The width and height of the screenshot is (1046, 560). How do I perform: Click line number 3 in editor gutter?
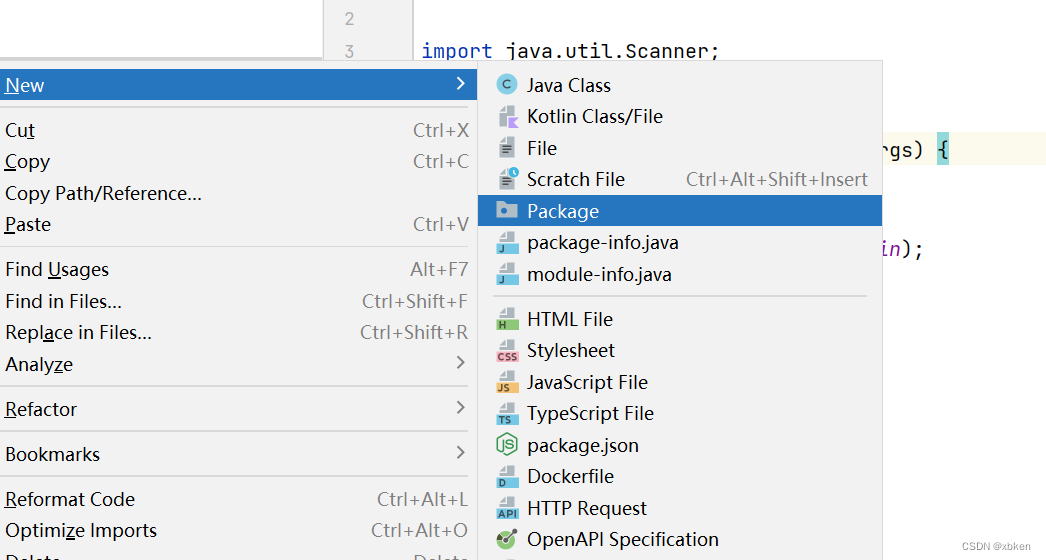[349, 52]
